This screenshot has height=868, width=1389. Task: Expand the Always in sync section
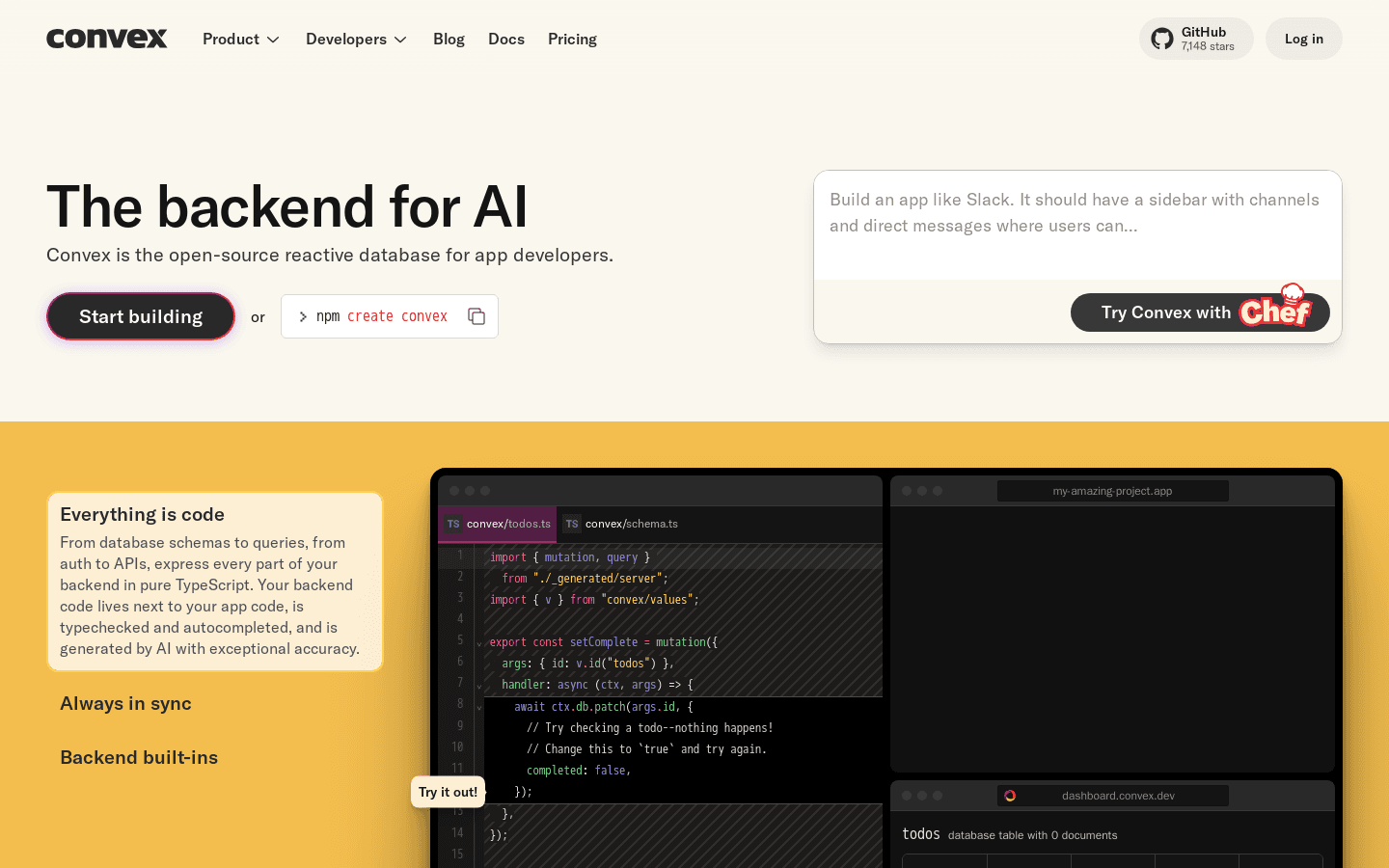click(x=125, y=703)
